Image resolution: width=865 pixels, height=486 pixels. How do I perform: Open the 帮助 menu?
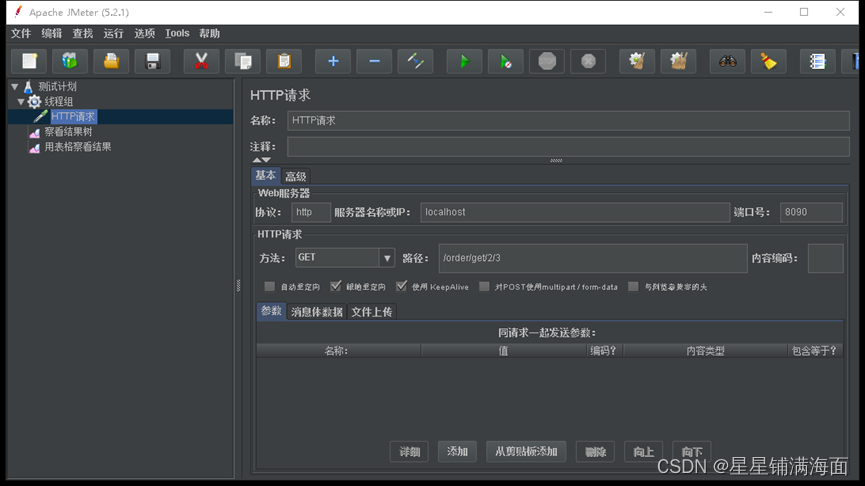(x=210, y=34)
